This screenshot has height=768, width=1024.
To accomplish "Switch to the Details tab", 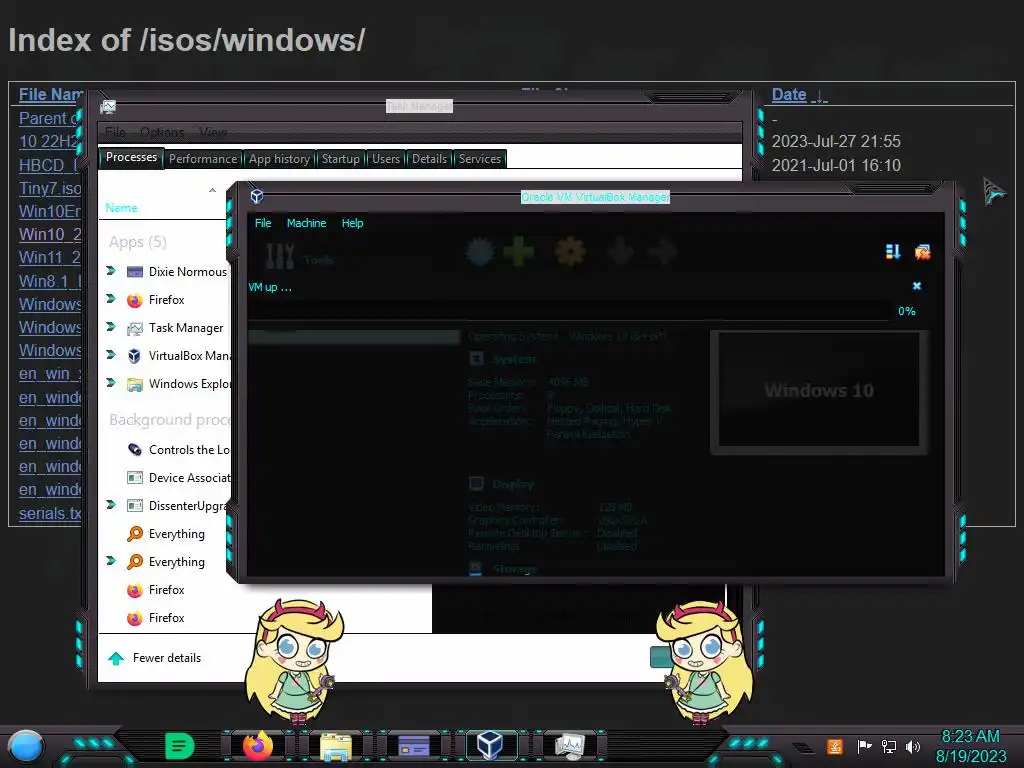I will click(x=430, y=159).
